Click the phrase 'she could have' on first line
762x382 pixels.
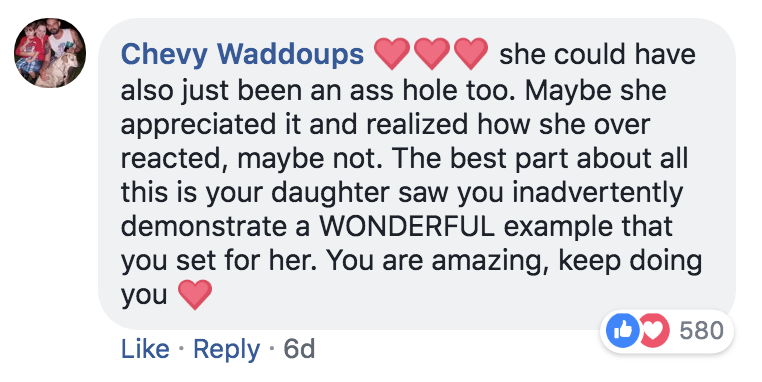[597, 54]
